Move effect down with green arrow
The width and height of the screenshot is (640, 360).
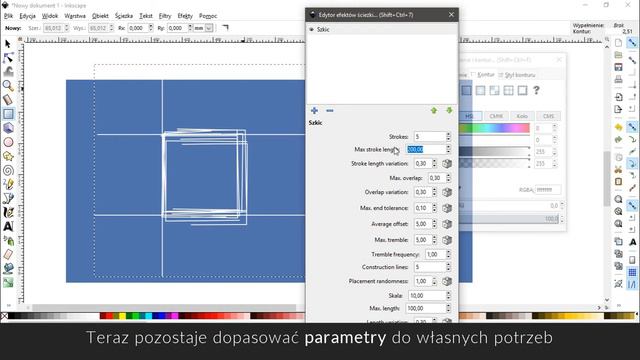(x=449, y=111)
